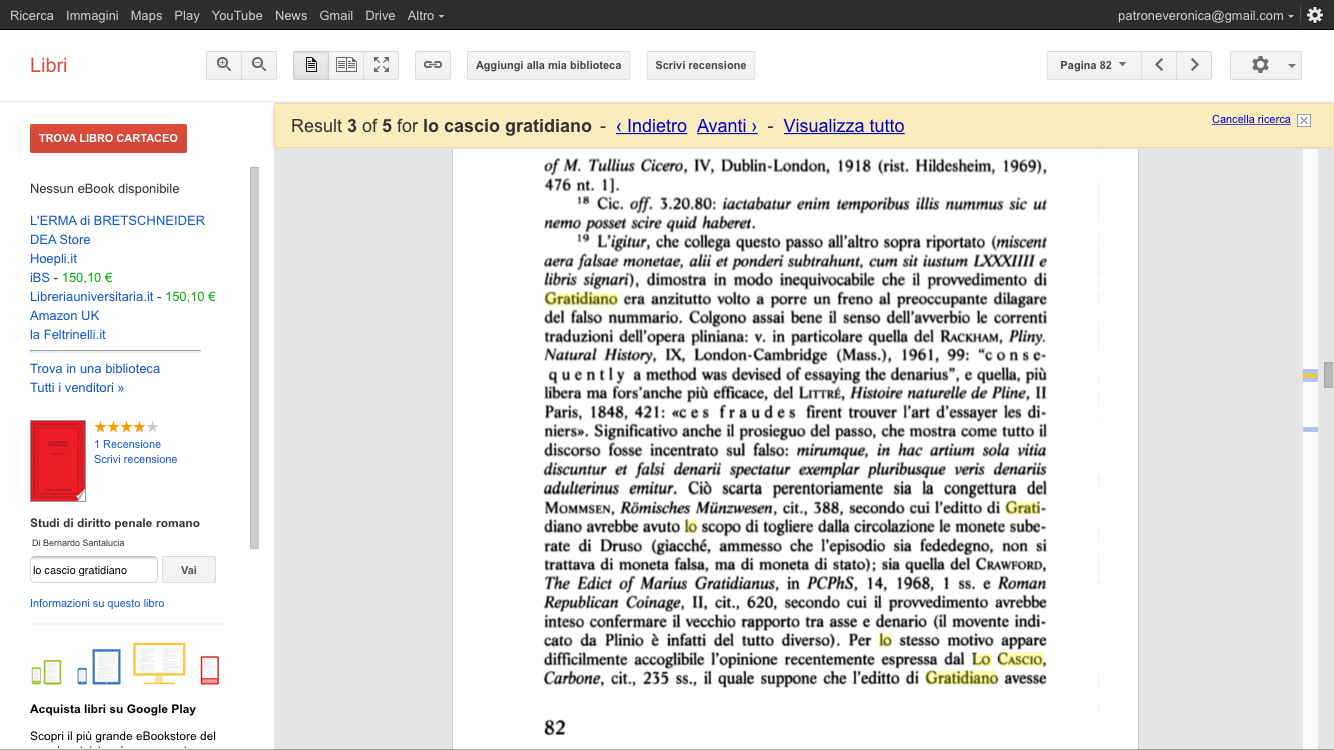Click Aggiungi alla mia biblioteca button
The width and height of the screenshot is (1334, 750).
[x=548, y=65]
